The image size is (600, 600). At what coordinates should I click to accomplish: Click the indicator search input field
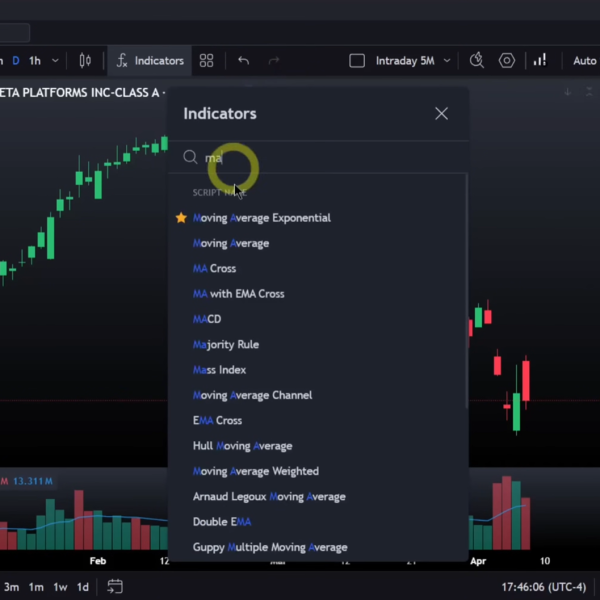(x=320, y=157)
